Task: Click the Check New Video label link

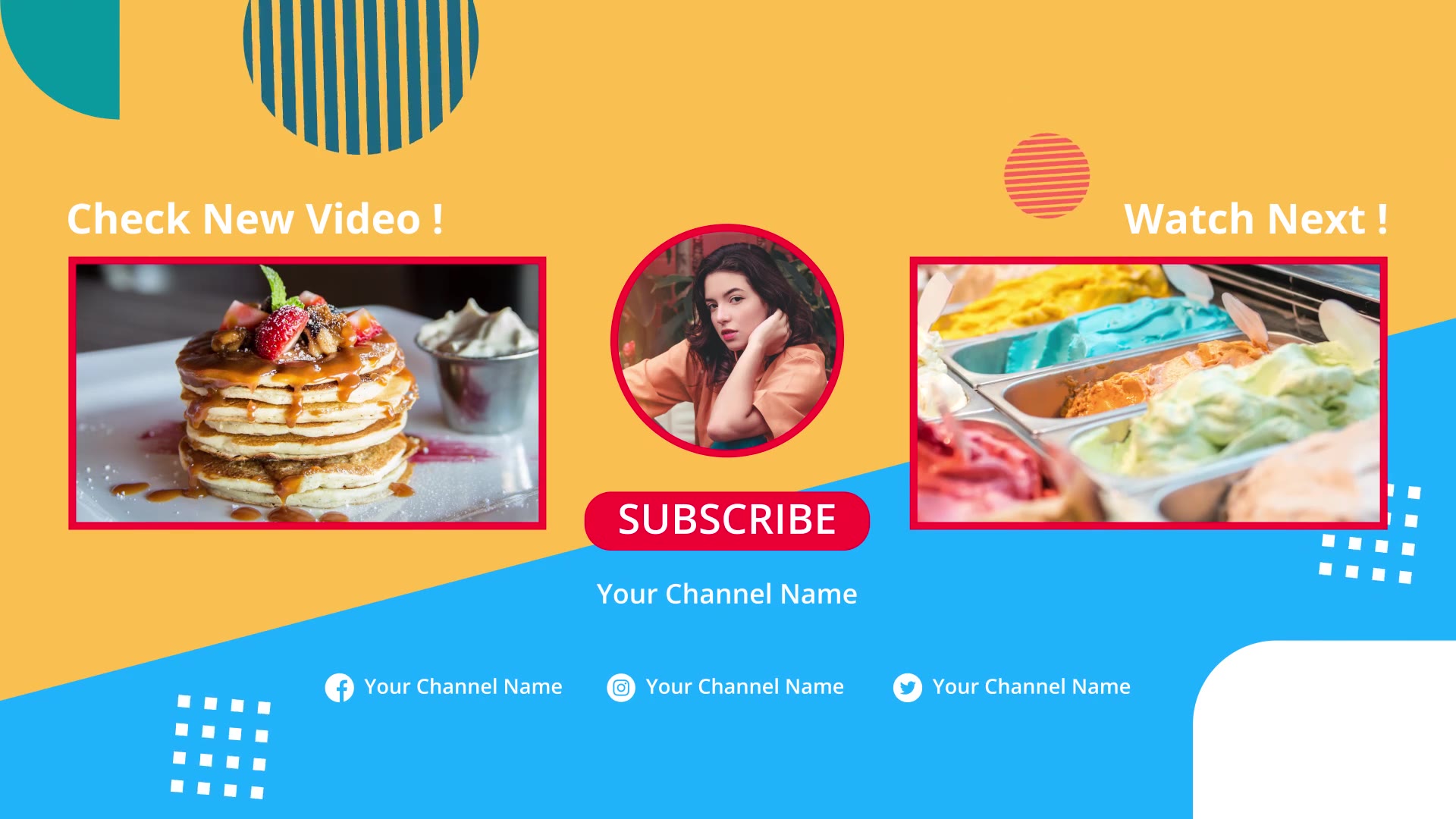Action: click(x=255, y=217)
